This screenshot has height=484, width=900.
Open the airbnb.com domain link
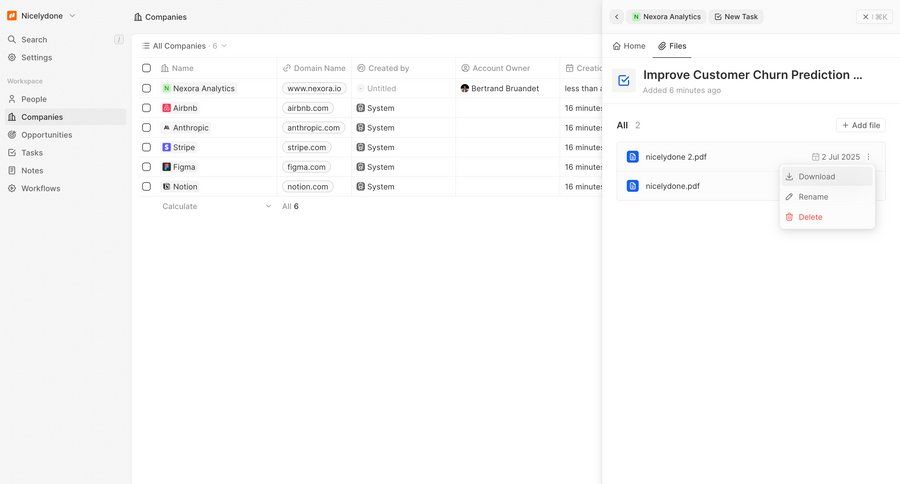click(308, 108)
